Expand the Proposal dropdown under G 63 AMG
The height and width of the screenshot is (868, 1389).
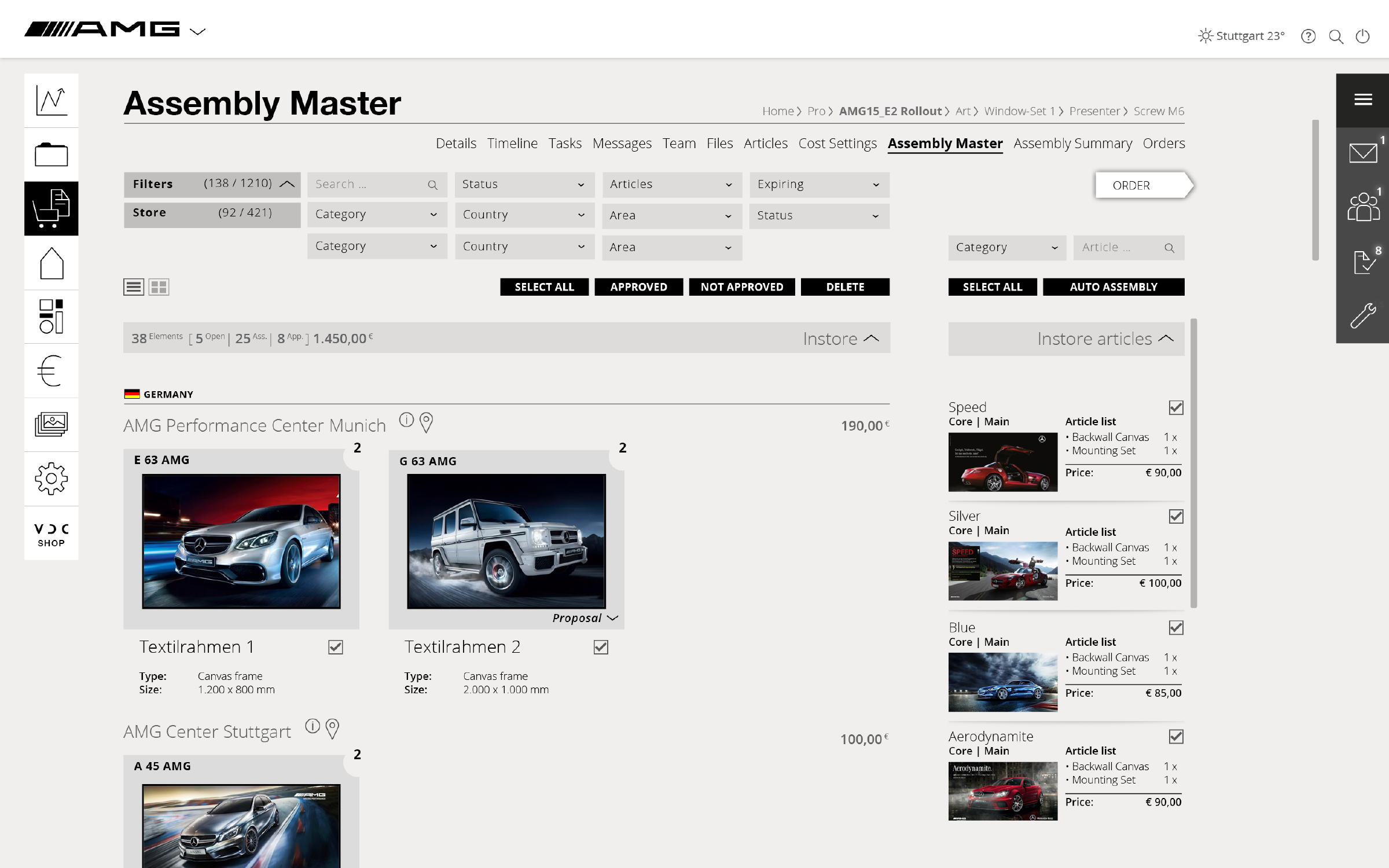point(585,618)
